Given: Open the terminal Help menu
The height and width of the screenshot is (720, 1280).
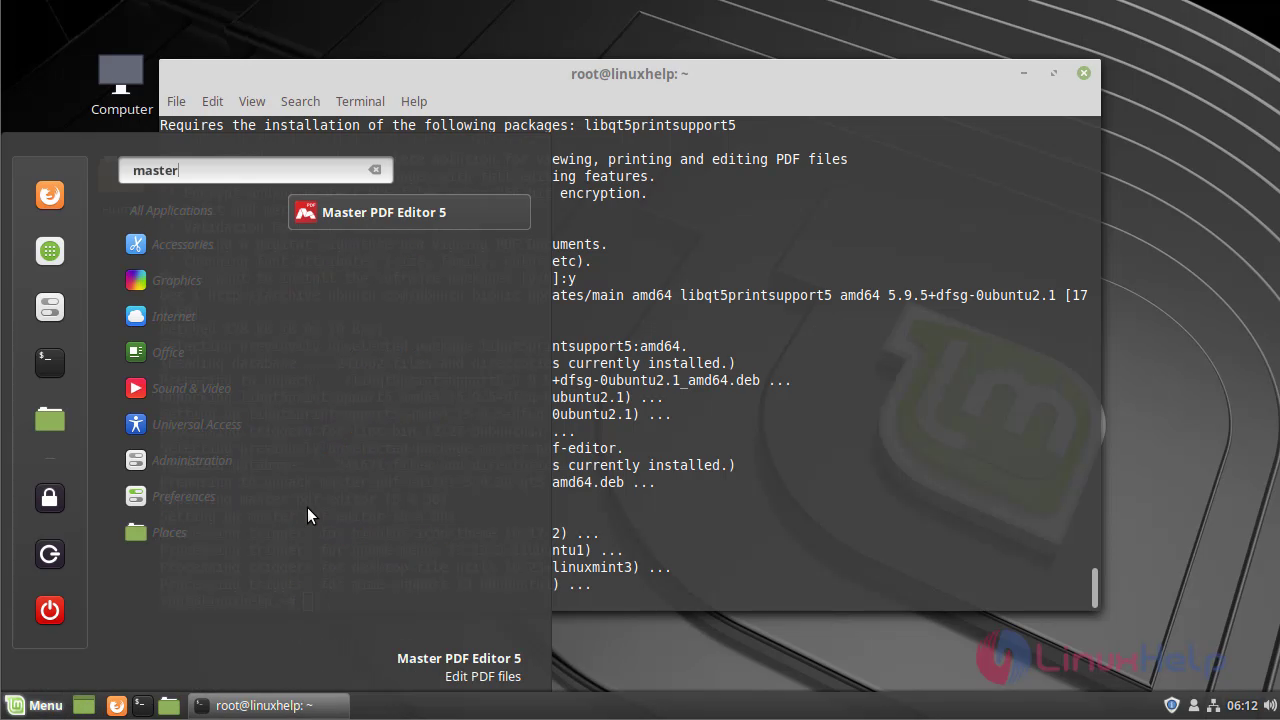Looking at the screenshot, I should pos(414,101).
